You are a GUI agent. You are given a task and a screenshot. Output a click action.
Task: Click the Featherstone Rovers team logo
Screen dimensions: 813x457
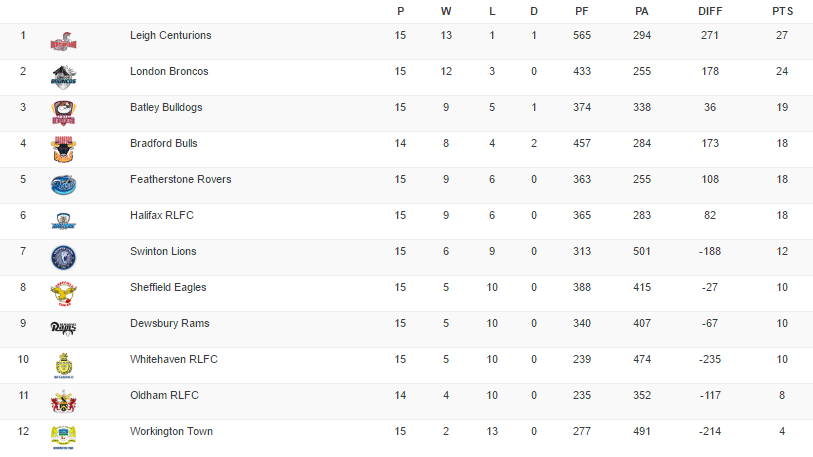[63, 185]
